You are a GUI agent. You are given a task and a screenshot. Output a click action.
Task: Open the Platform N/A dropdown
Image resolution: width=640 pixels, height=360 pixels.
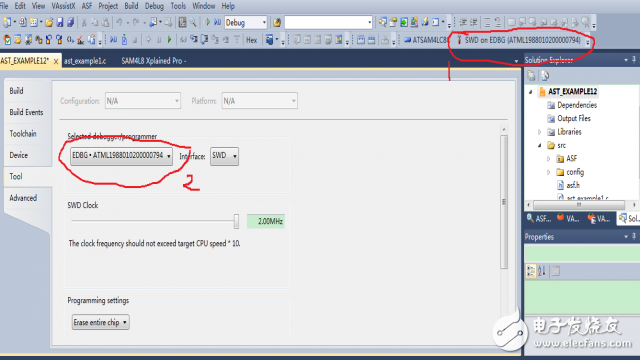point(259,101)
